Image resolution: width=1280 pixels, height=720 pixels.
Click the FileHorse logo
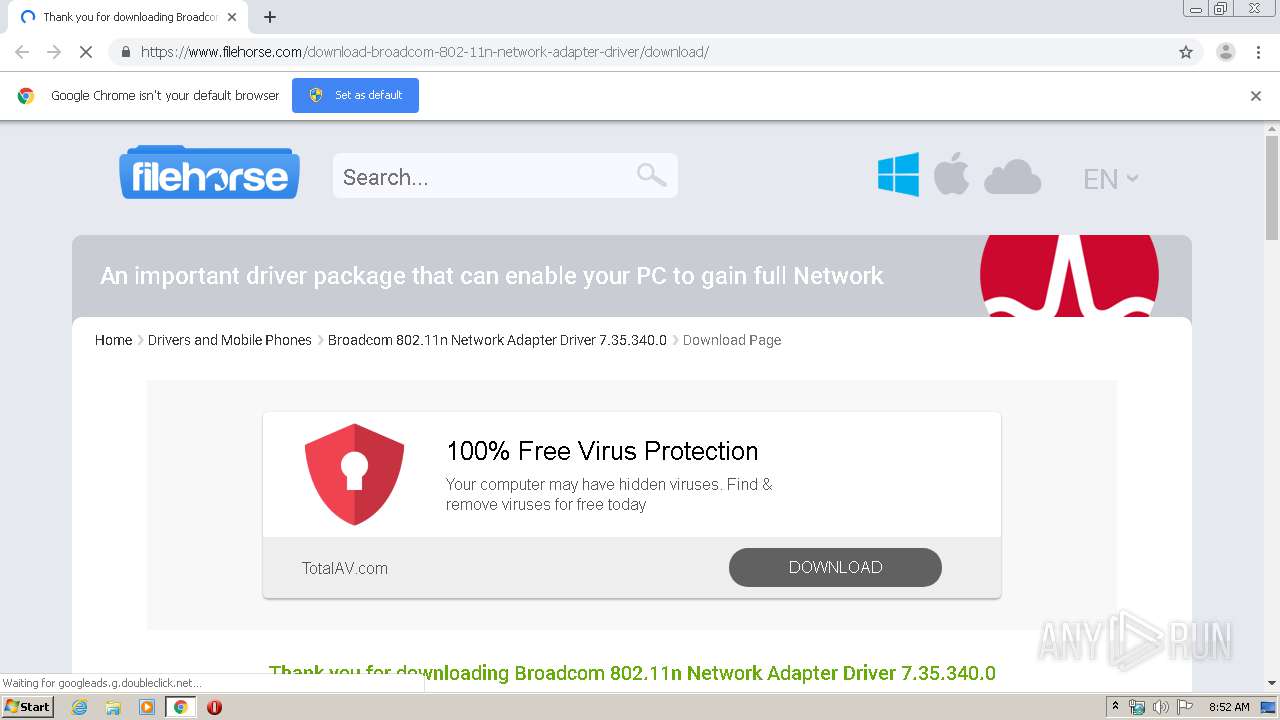(x=210, y=175)
